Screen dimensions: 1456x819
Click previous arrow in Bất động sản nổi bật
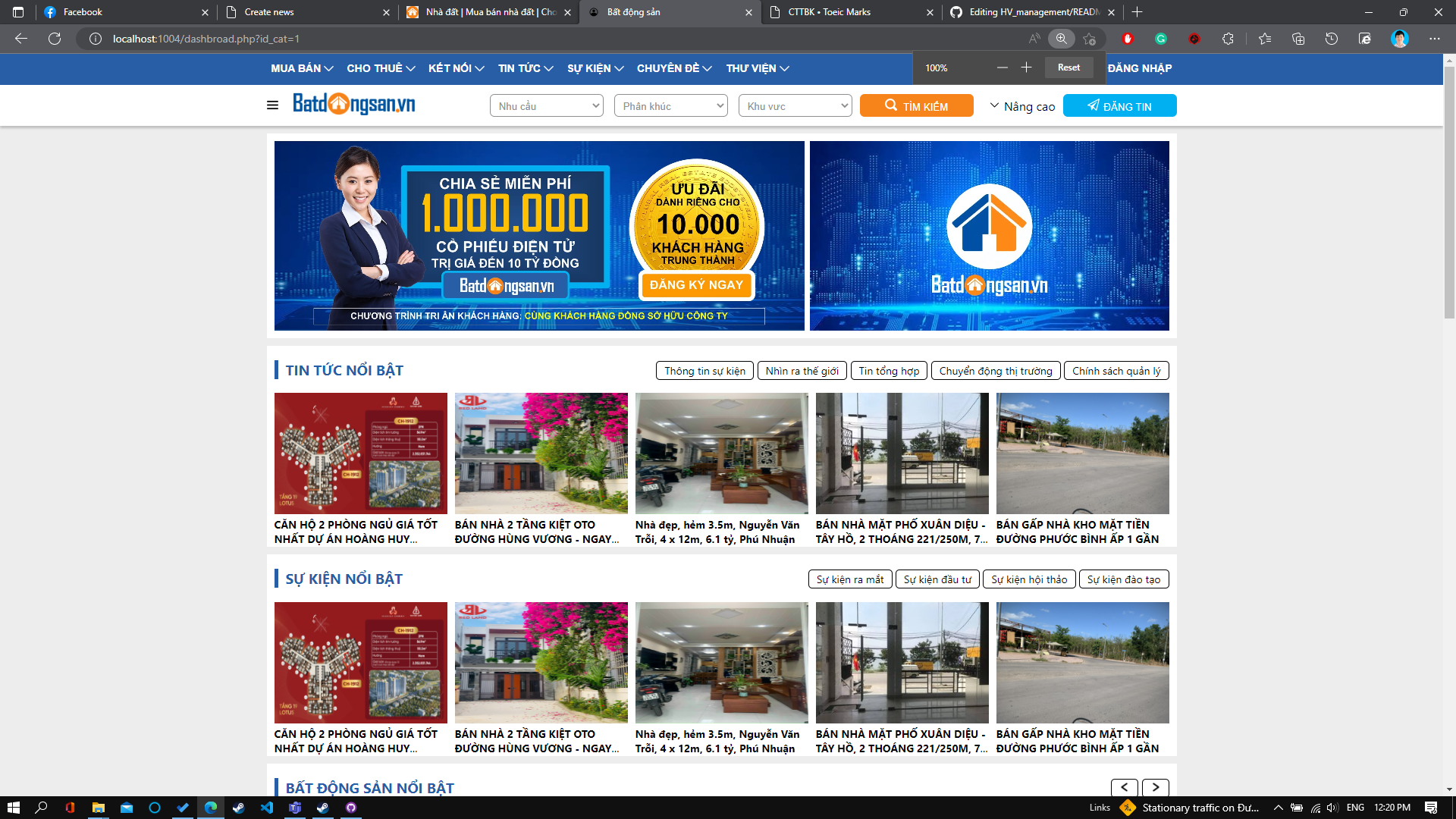point(1125,787)
